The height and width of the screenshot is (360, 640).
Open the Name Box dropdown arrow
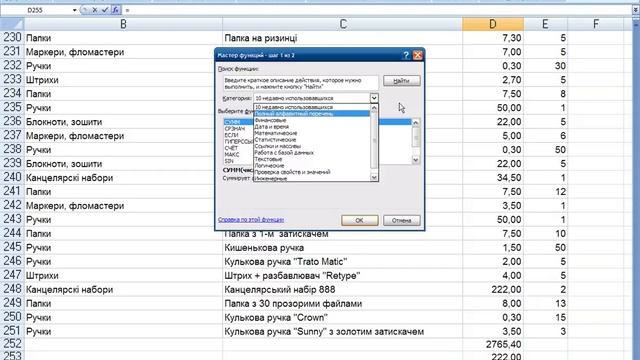point(75,10)
